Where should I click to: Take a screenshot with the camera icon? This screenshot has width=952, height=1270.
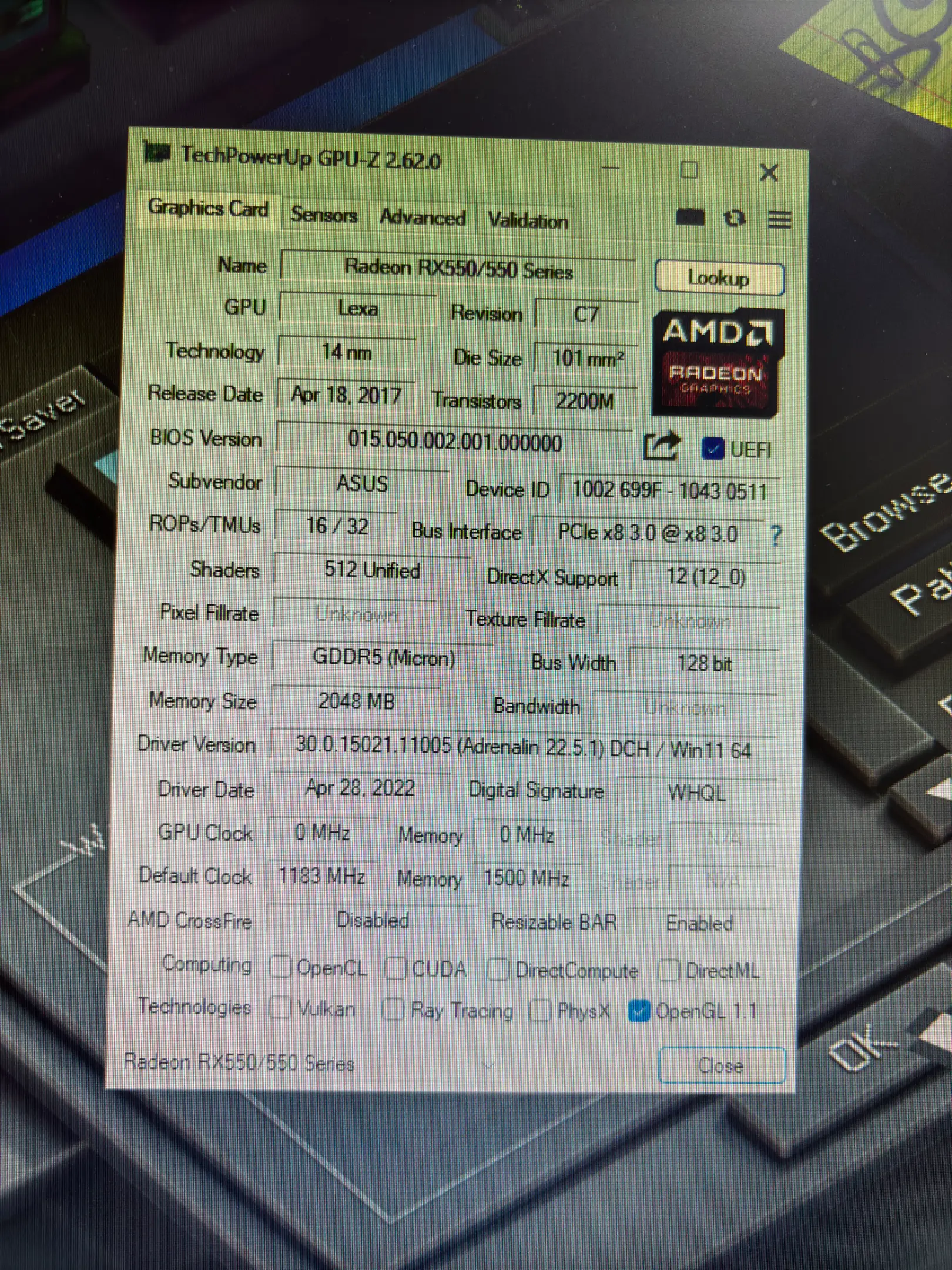[x=690, y=218]
